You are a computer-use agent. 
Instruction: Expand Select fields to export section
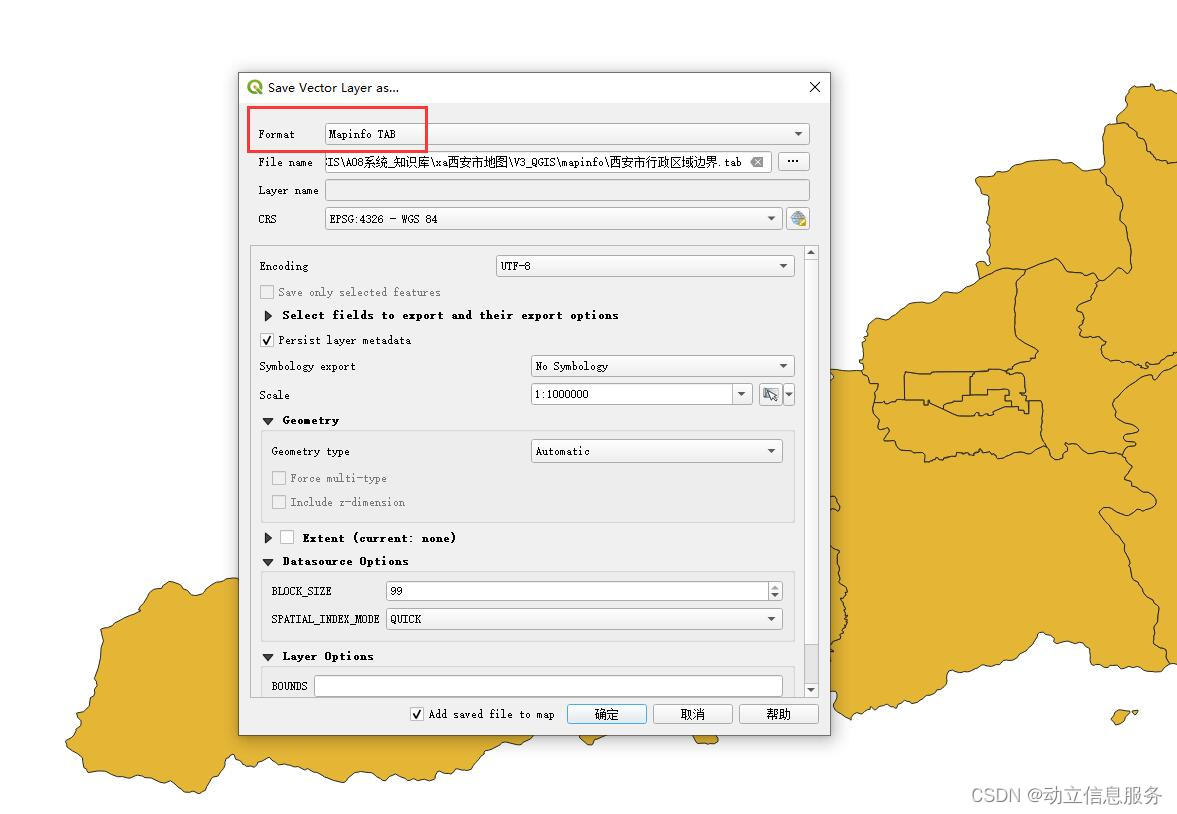[268, 316]
